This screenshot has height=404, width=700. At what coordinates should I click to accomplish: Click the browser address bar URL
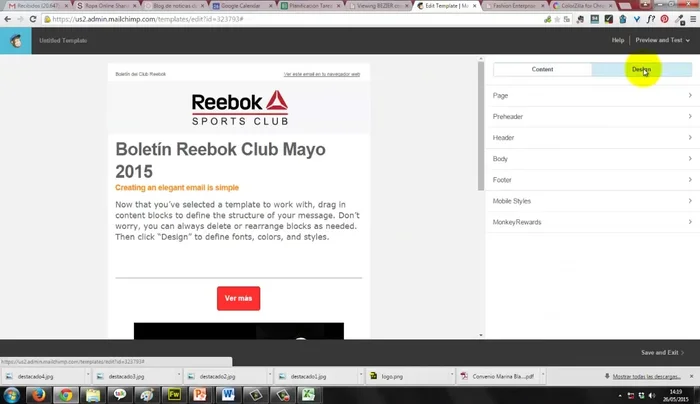coord(148,19)
